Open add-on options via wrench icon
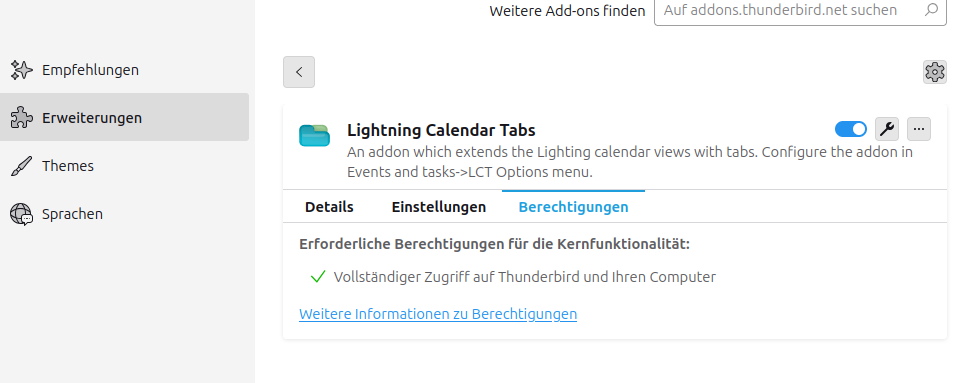Screen dimensions: 972x383 [x=887, y=129]
